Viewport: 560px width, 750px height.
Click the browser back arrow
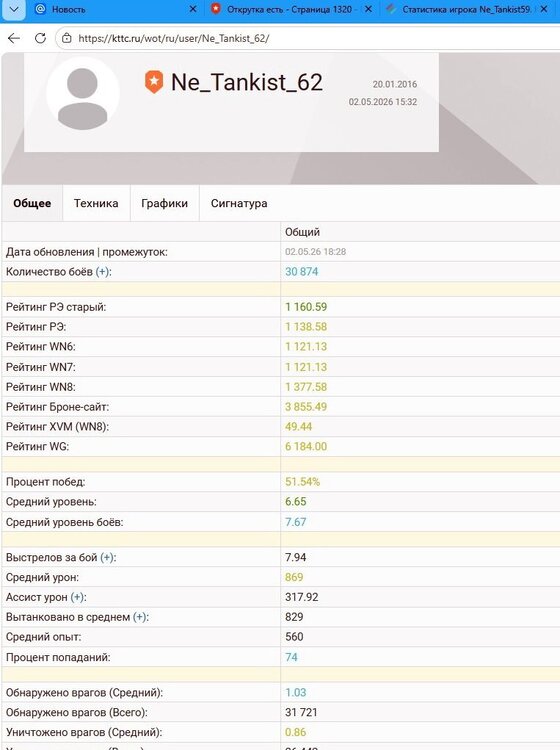(14, 38)
